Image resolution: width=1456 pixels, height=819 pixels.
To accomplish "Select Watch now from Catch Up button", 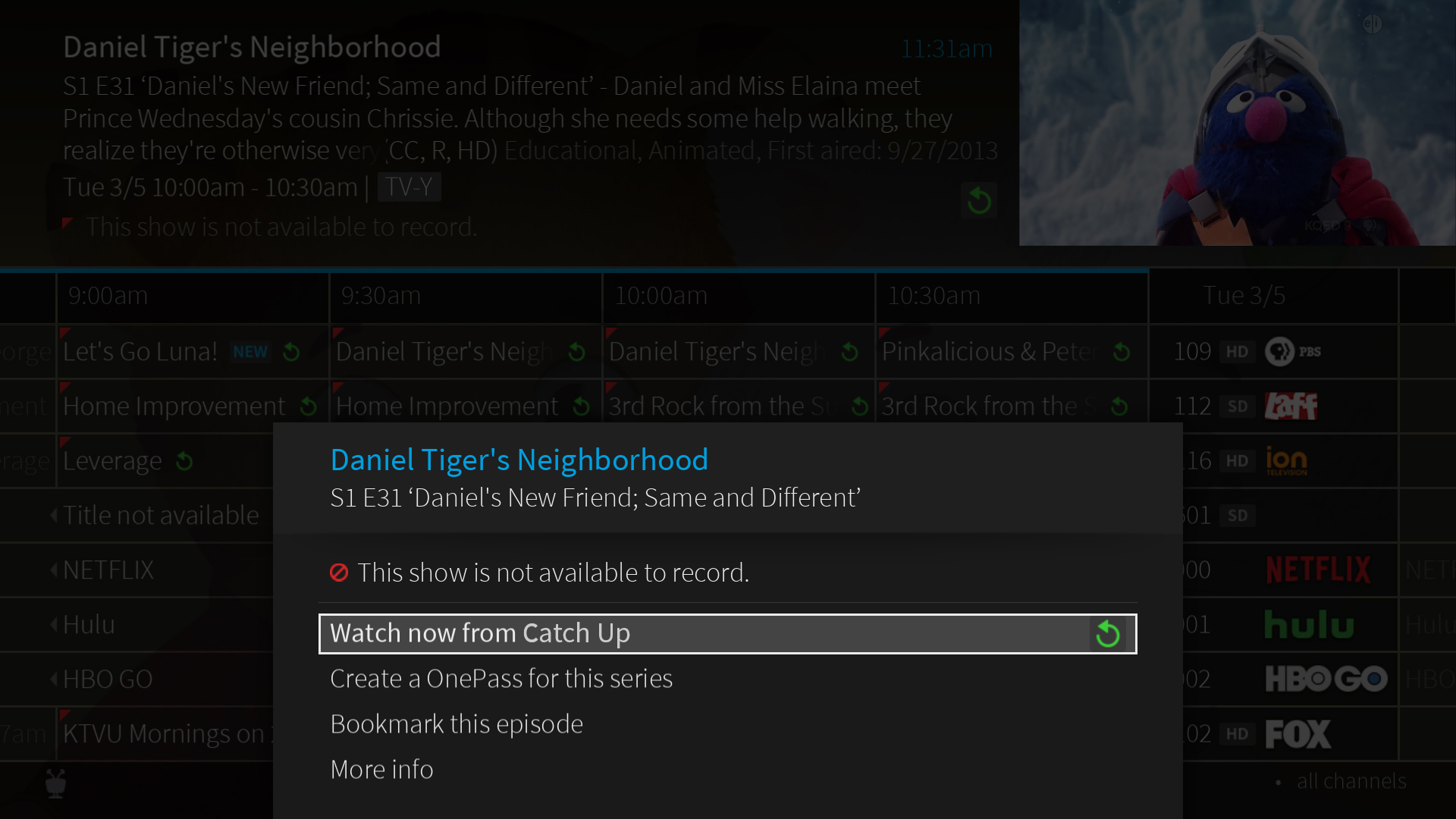I will point(728,632).
